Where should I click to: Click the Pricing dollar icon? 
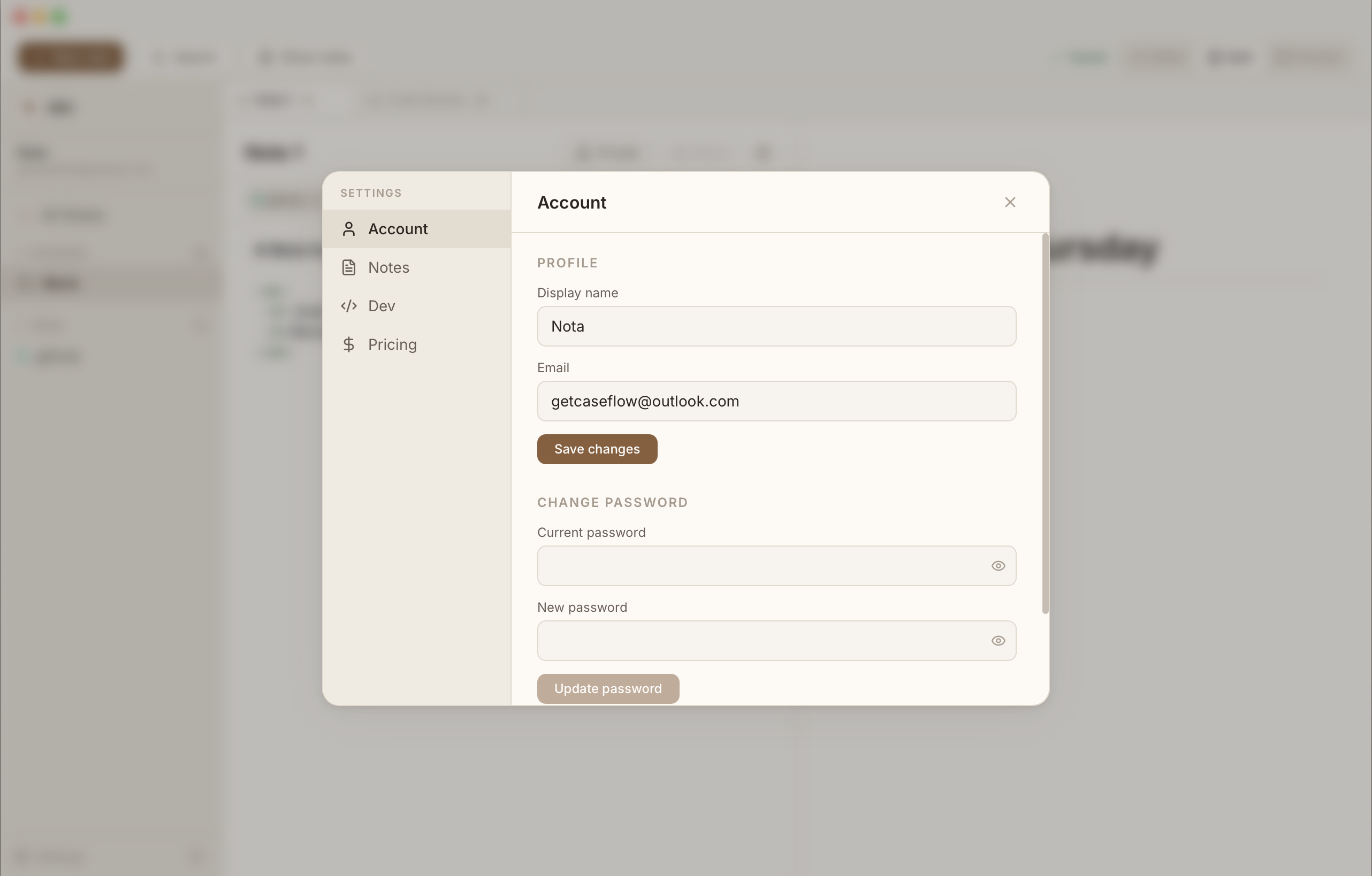pos(349,344)
